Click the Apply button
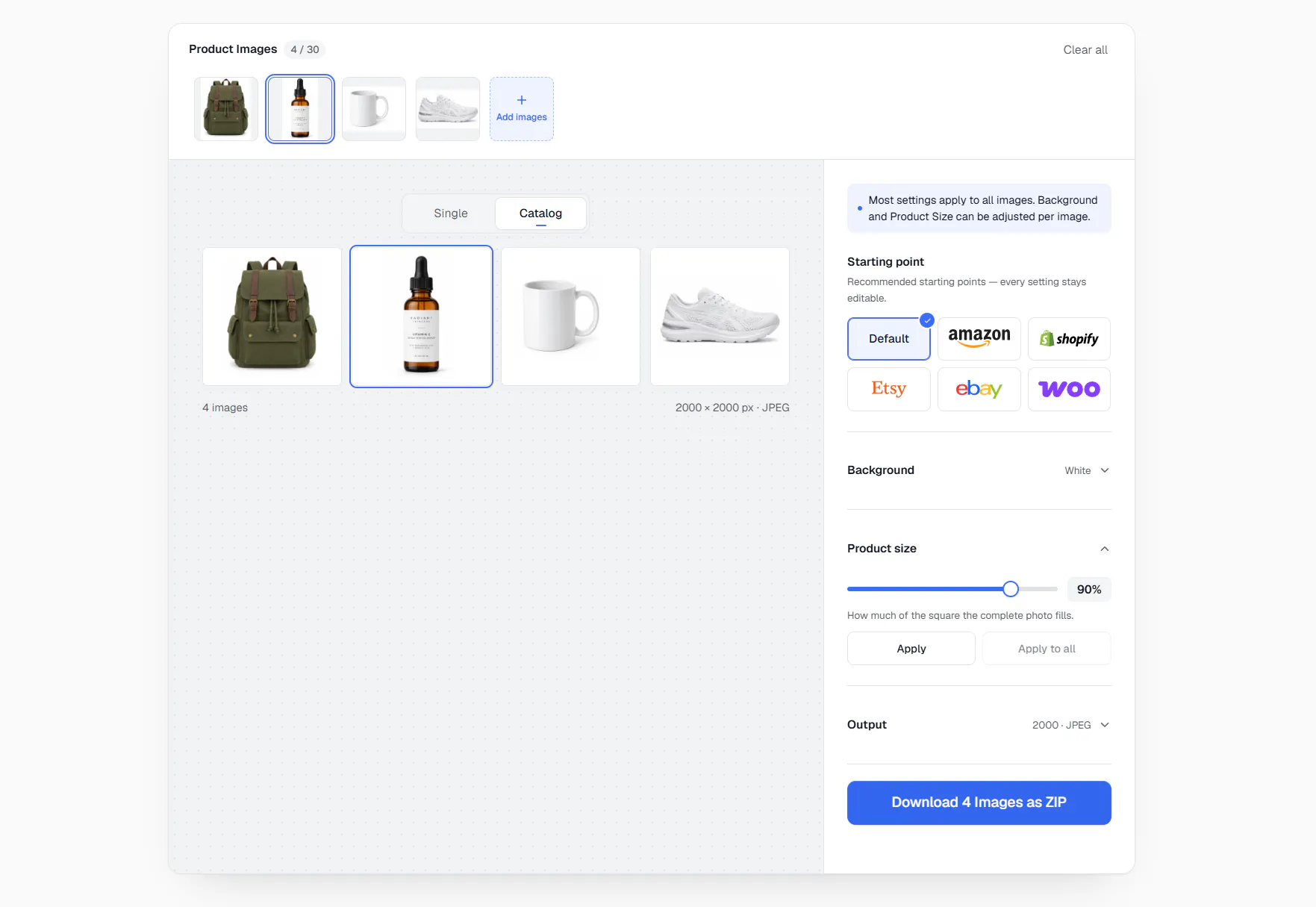 (911, 649)
